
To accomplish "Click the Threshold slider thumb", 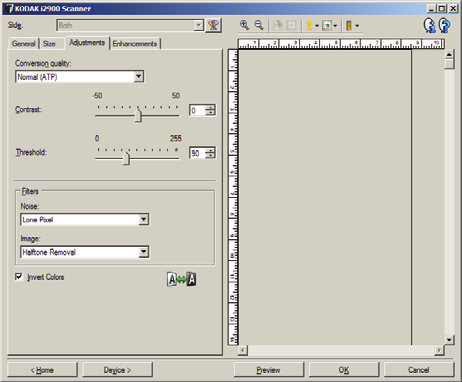I will click(126, 158).
